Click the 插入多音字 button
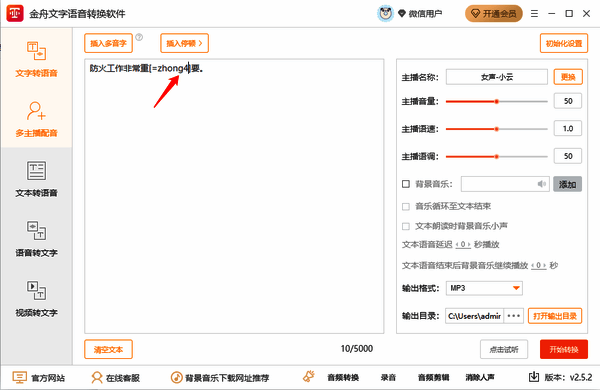The height and width of the screenshot is (390, 600). click(x=108, y=43)
